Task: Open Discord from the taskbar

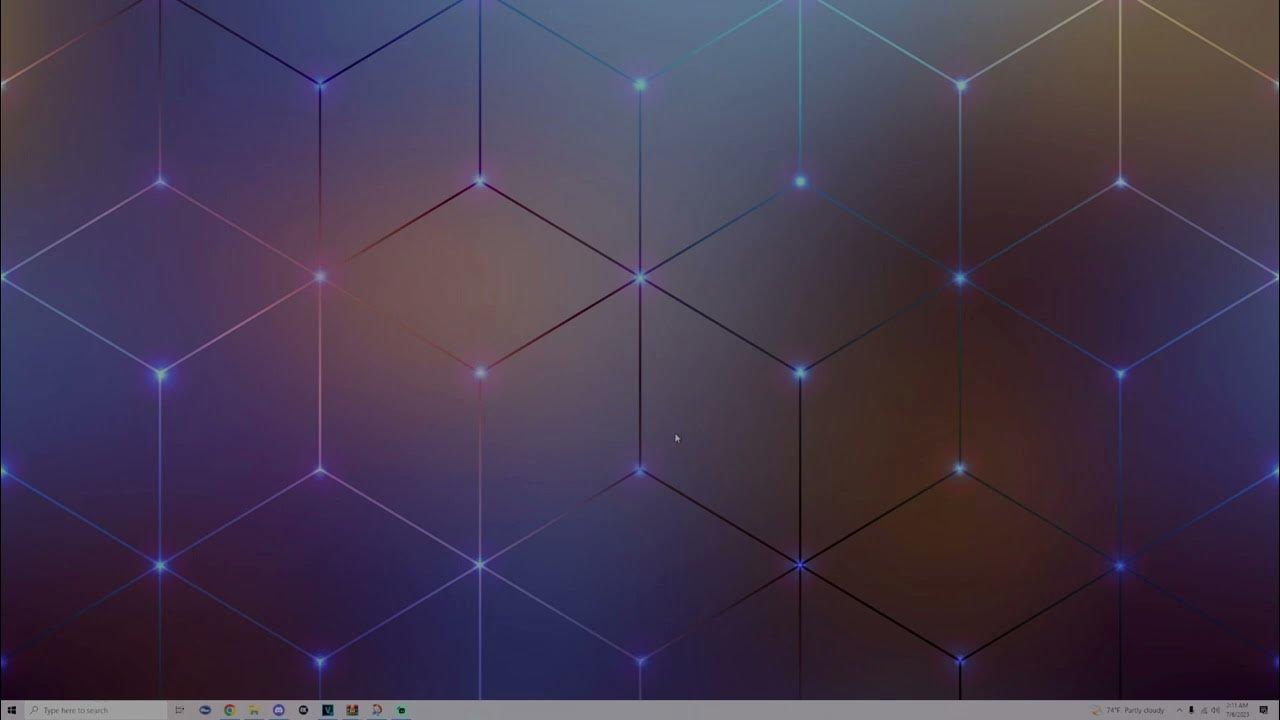Action: (x=279, y=710)
